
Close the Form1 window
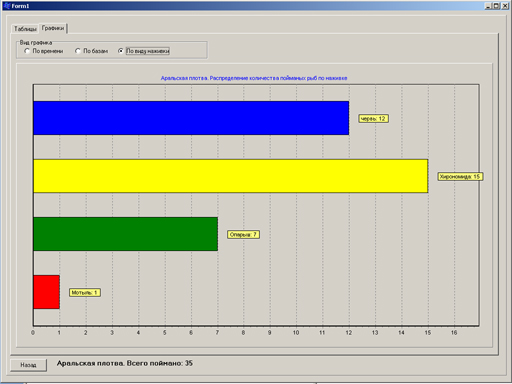(x=505, y=6)
